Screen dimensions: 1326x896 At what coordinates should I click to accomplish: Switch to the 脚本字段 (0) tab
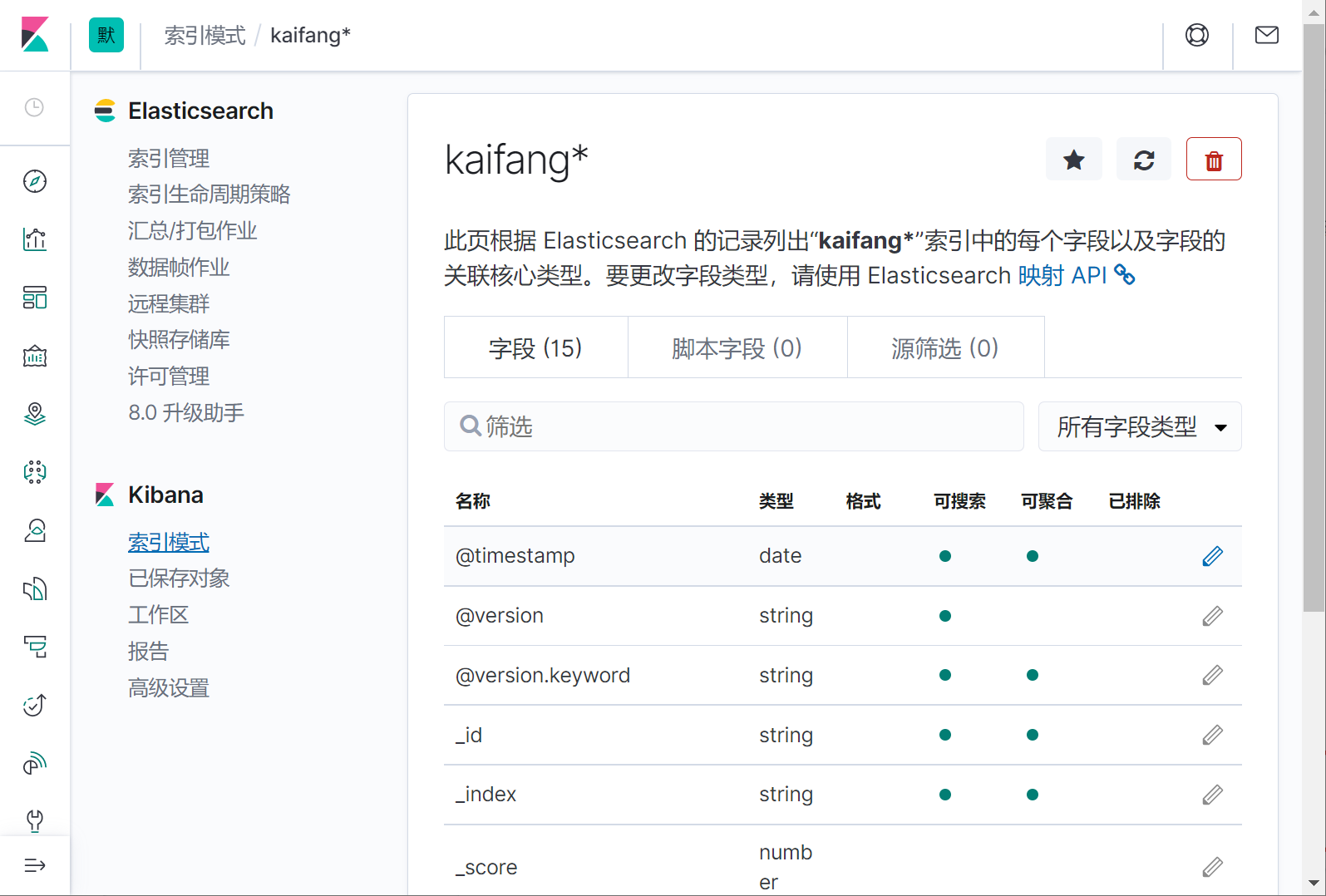tap(737, 348)
